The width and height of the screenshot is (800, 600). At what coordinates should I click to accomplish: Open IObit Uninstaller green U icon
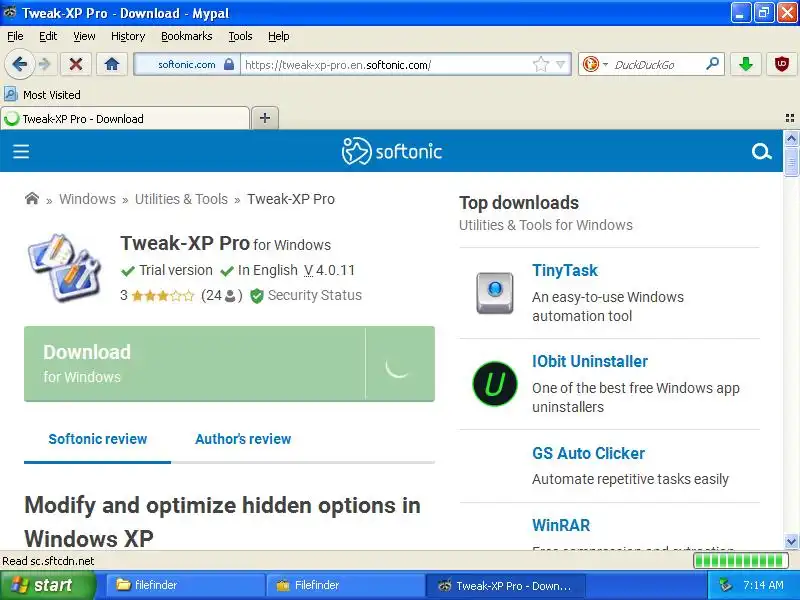point(494,384)
